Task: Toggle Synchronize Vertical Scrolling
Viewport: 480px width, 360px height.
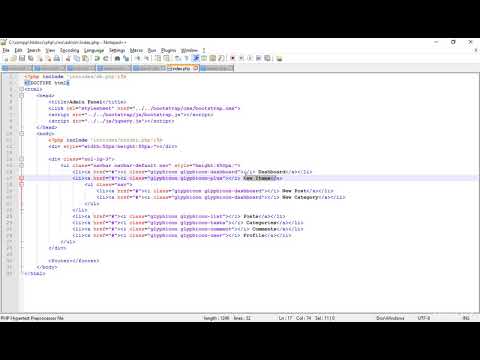Action: tap(158, 58)
